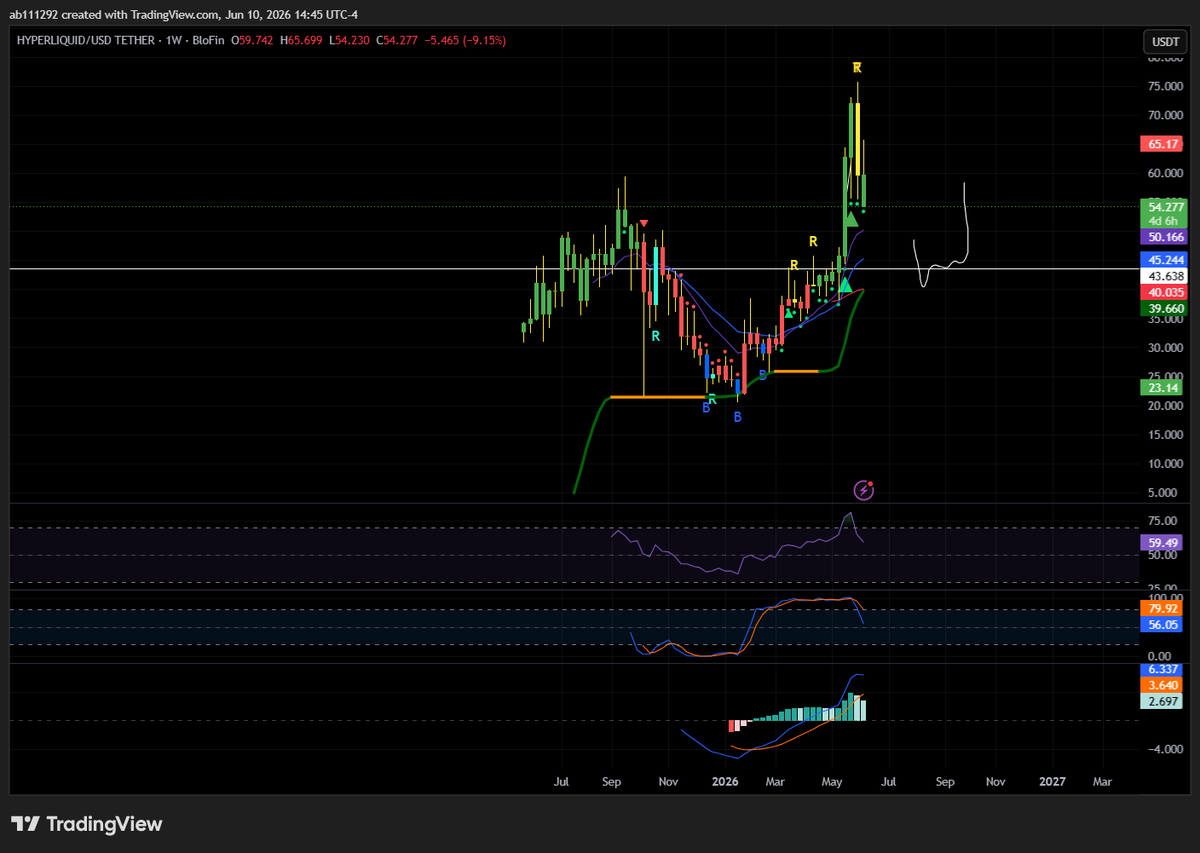Click the large green up-triangle beside the yellow candle
This screenshot has width=1200, height=853.
click(x=851, y=219)
